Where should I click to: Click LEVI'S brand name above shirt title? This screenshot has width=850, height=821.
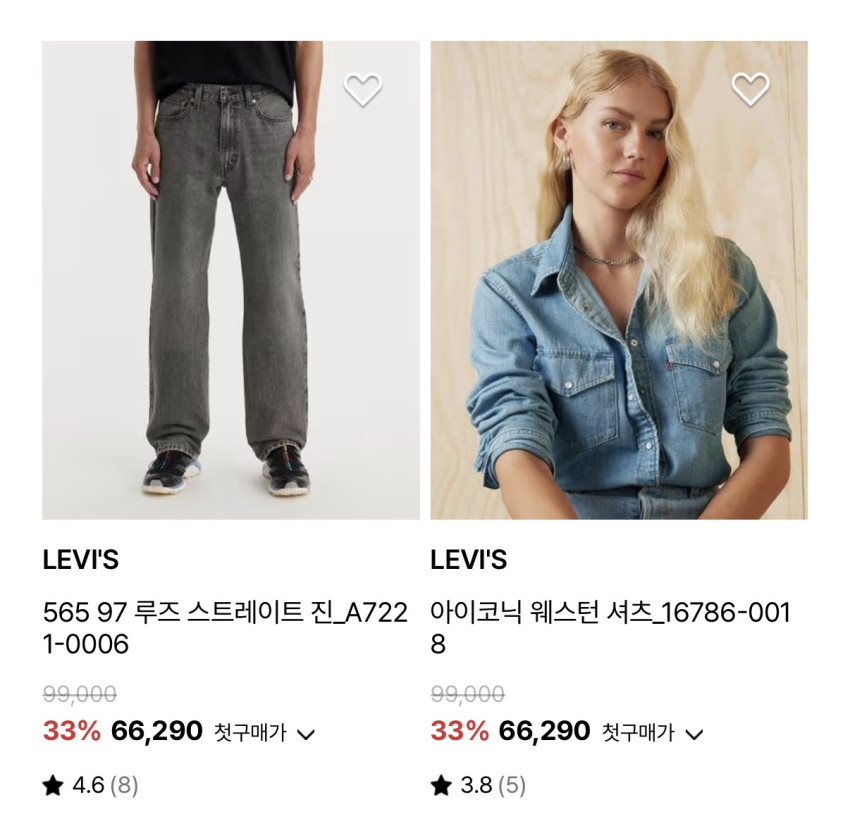468,560
